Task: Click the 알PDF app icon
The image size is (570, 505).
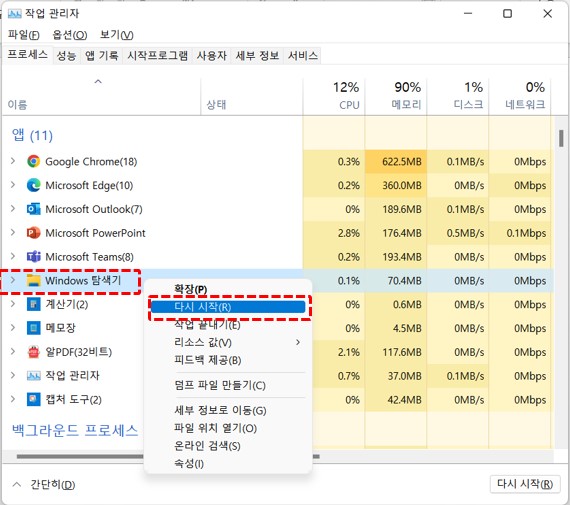Action: (x=33, y=352)
